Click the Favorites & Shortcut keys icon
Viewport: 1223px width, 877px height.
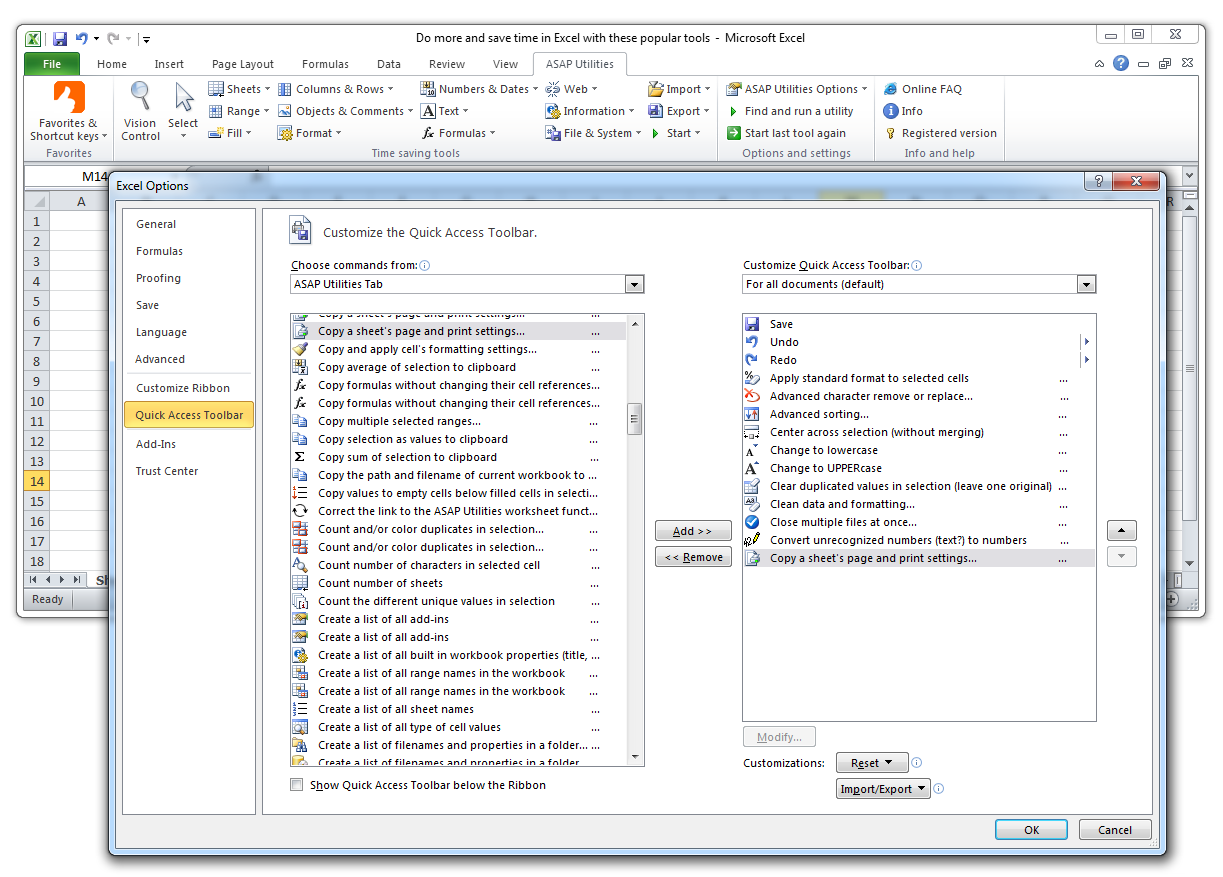click(69, 98)
